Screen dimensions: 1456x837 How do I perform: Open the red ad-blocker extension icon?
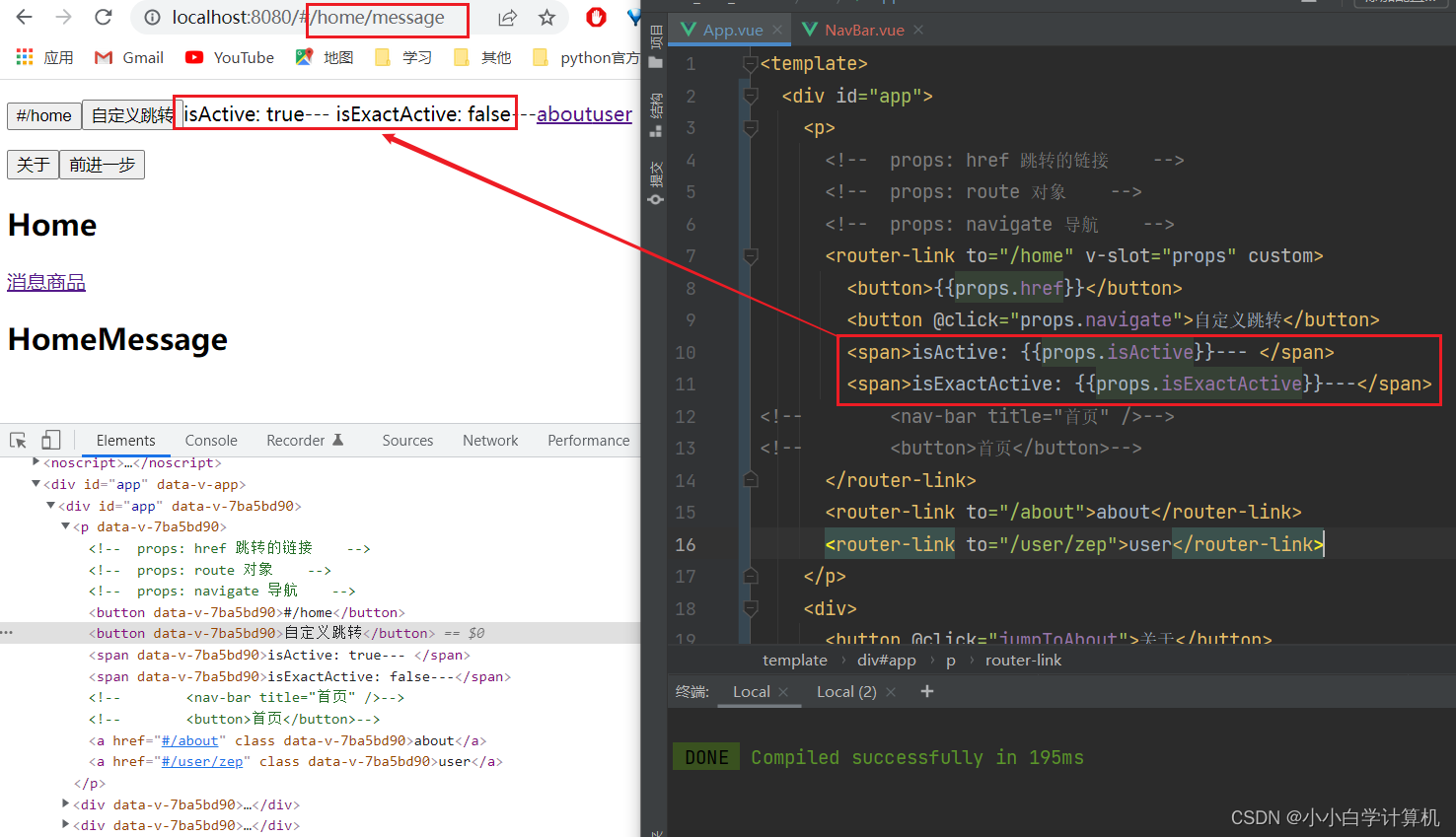[596, 17]
